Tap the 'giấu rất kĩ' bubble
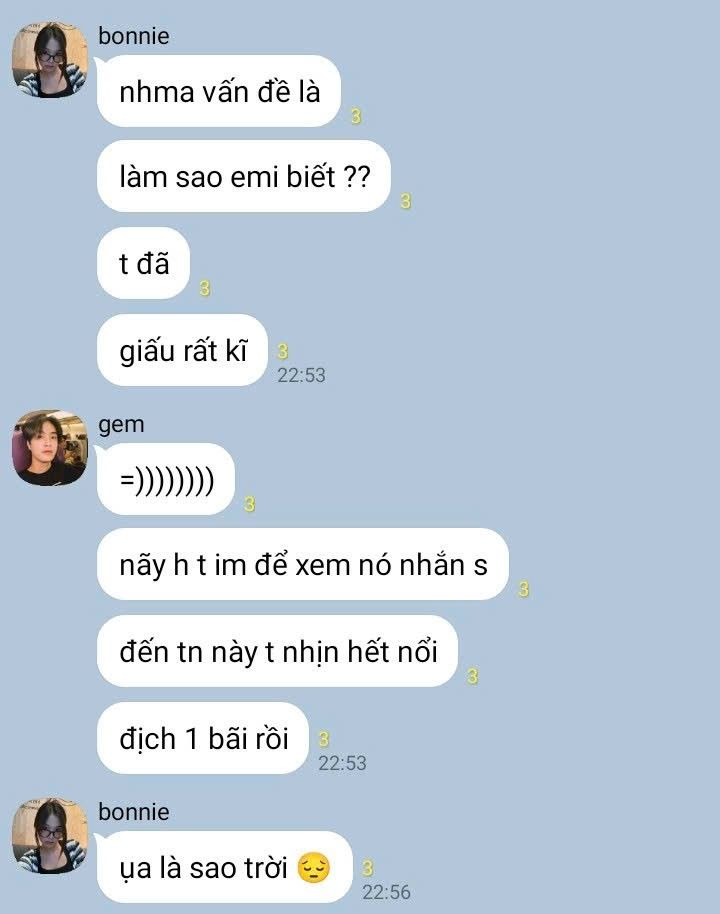720x914 pixels. point(182,350)
